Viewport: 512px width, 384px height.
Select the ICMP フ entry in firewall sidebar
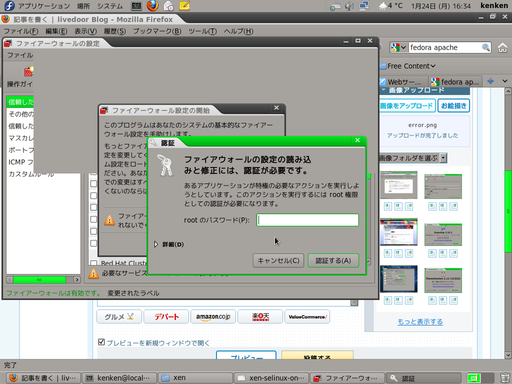21,162
